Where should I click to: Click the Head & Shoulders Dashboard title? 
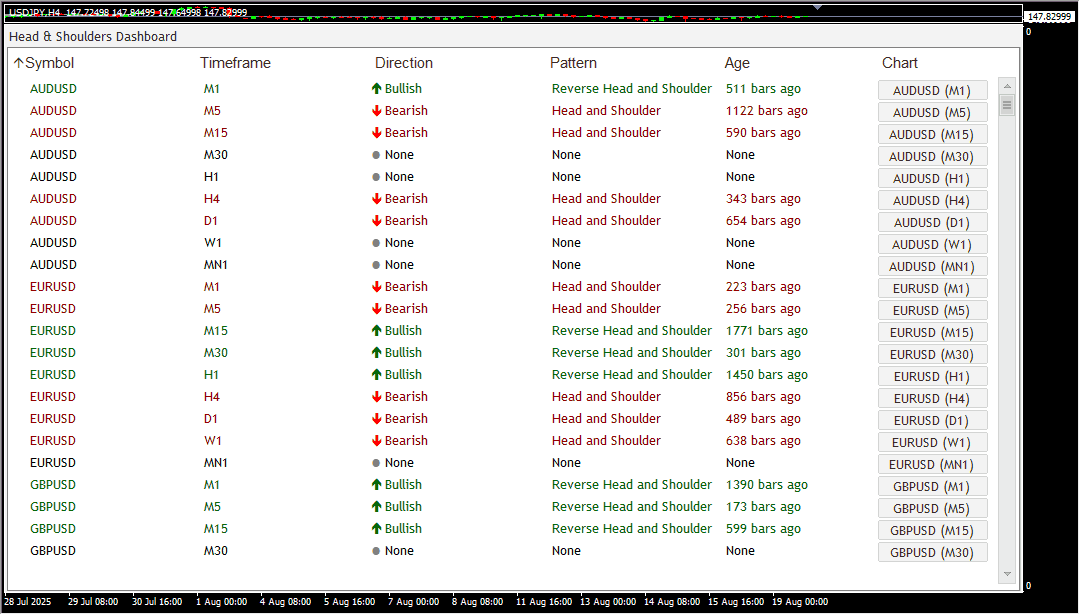(x=93, y=37)
